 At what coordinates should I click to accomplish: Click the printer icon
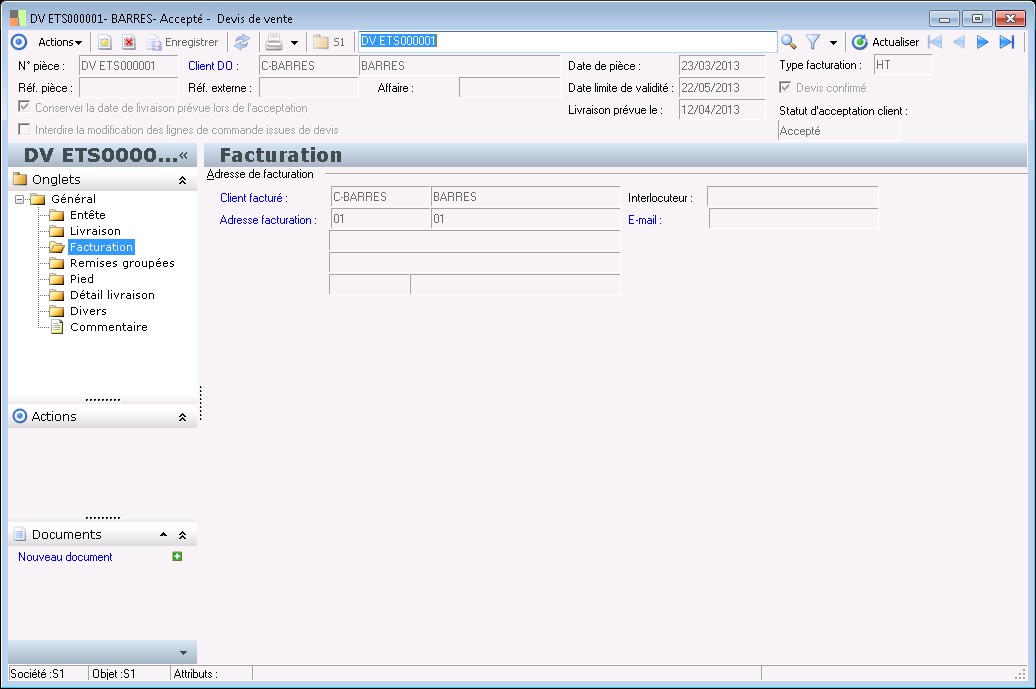(273, 42)
